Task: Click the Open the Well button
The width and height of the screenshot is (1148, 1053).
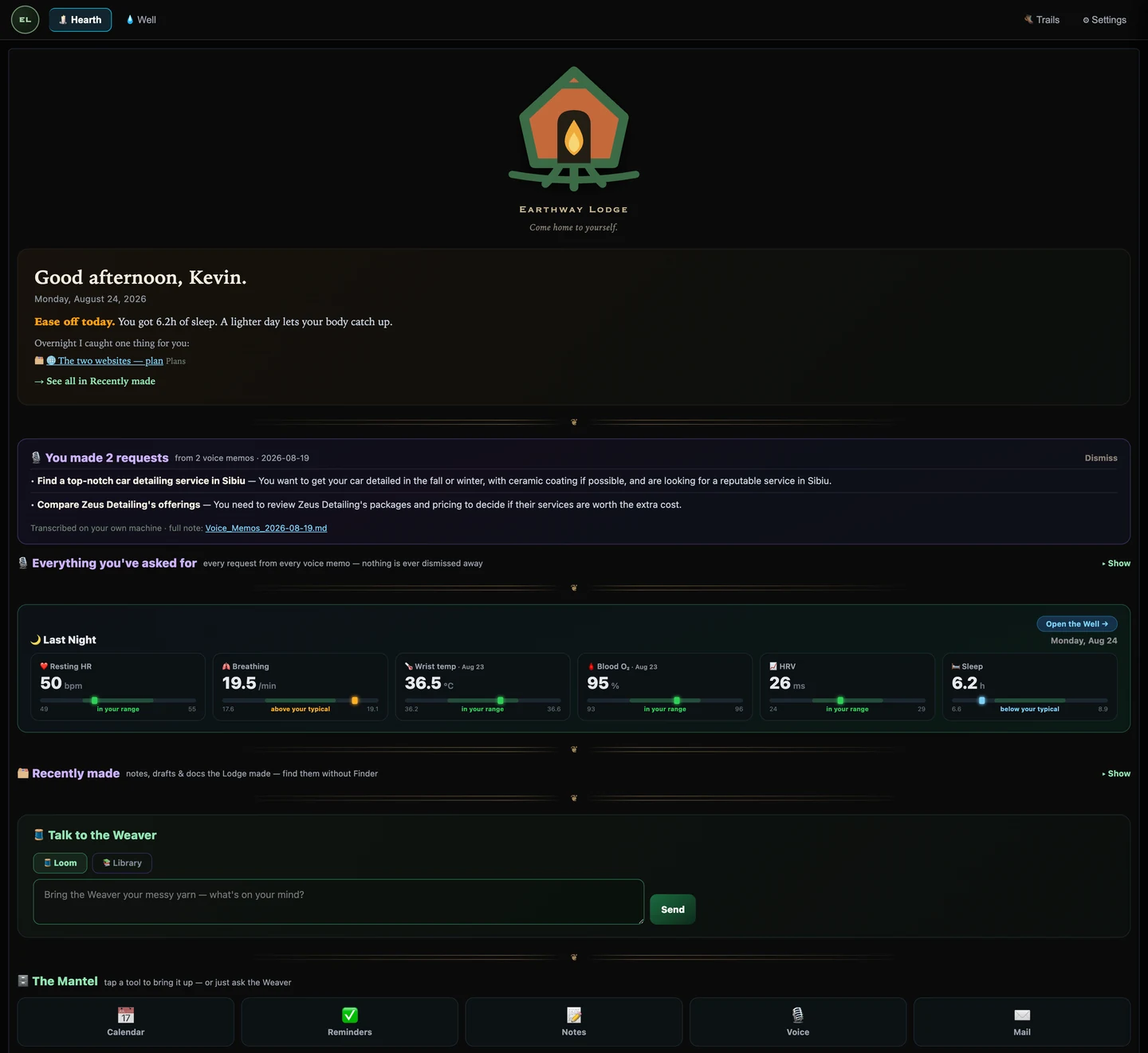Action: coord(1077,624)
